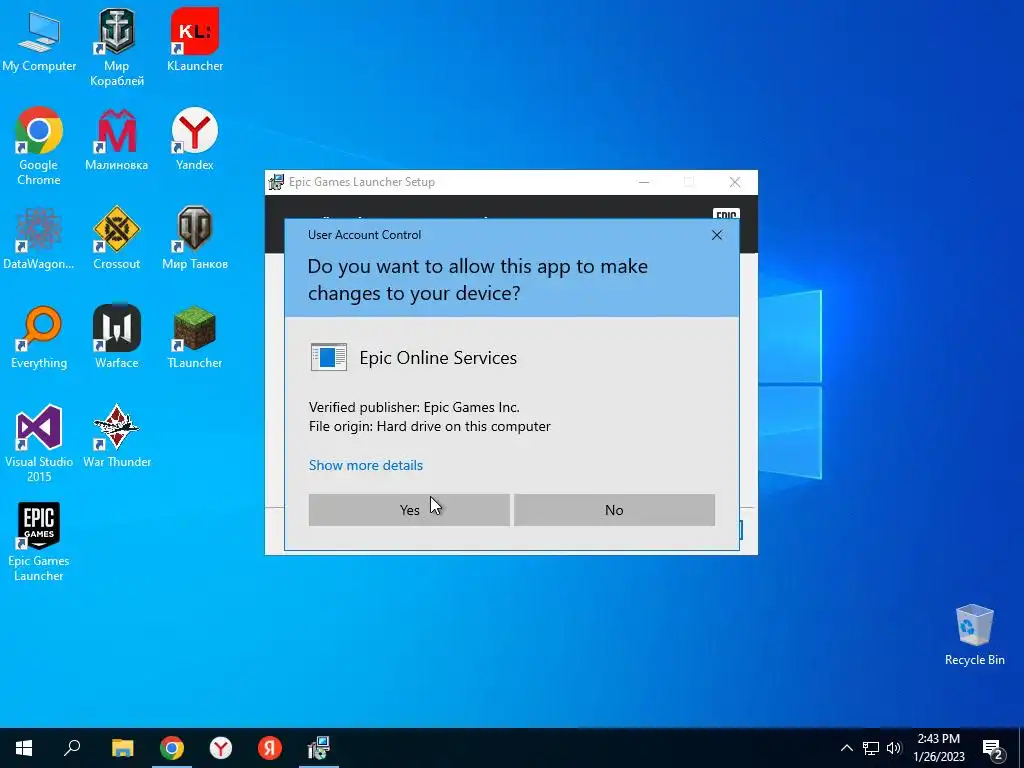Open the notification center icon
1024x768 pixels.
tap(993, 749)
